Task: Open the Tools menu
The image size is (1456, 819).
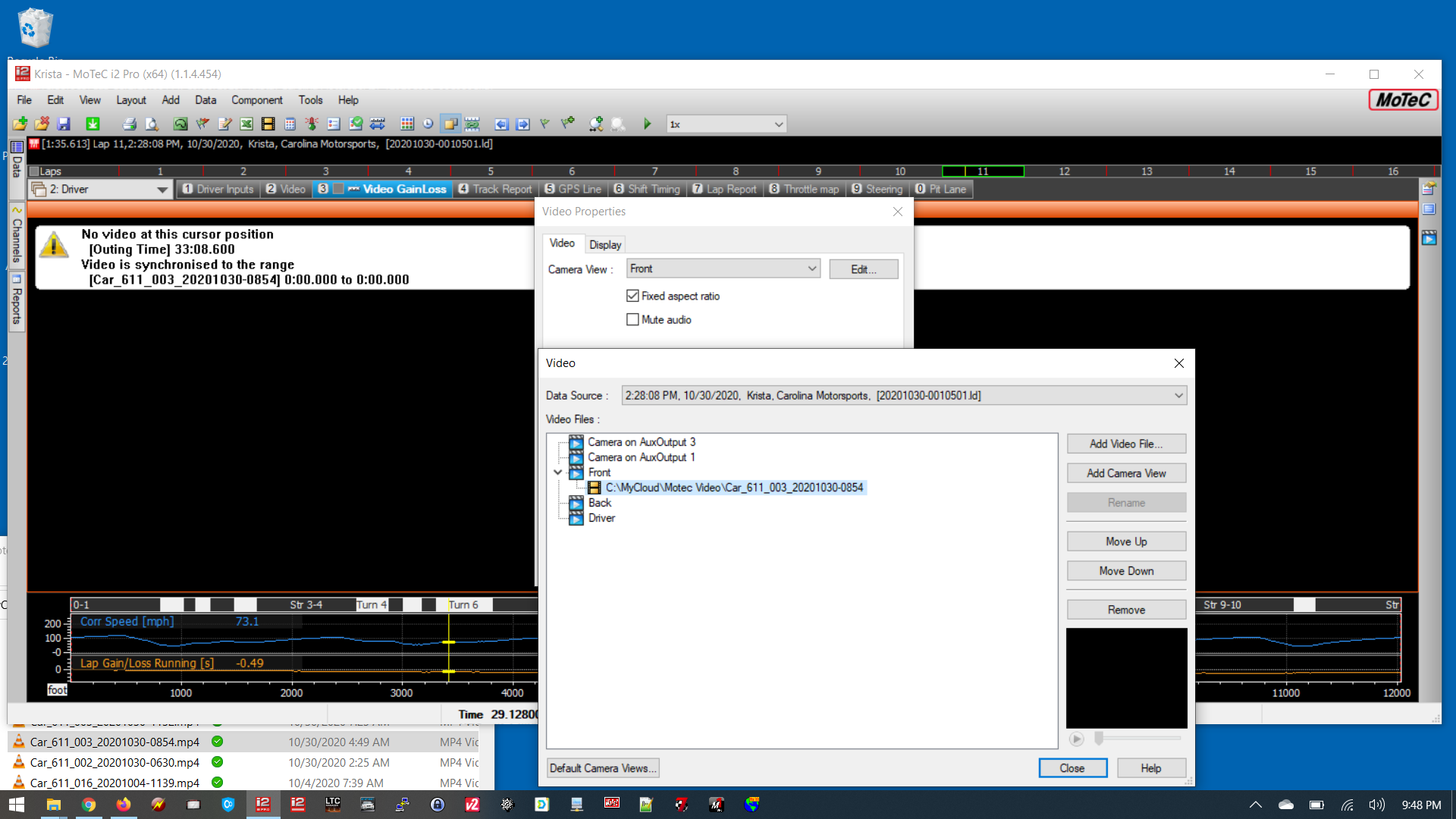Action: [310, 100]
